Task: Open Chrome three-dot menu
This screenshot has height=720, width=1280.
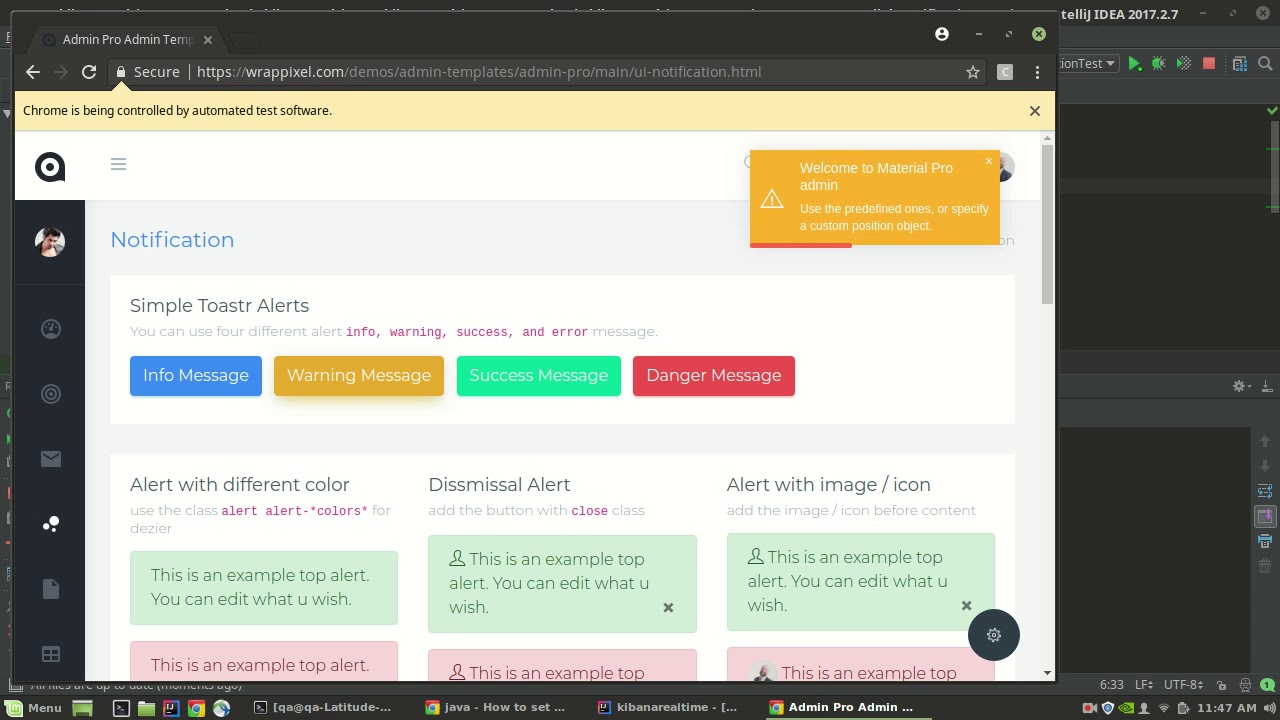Action: (x=1037, y=72)
